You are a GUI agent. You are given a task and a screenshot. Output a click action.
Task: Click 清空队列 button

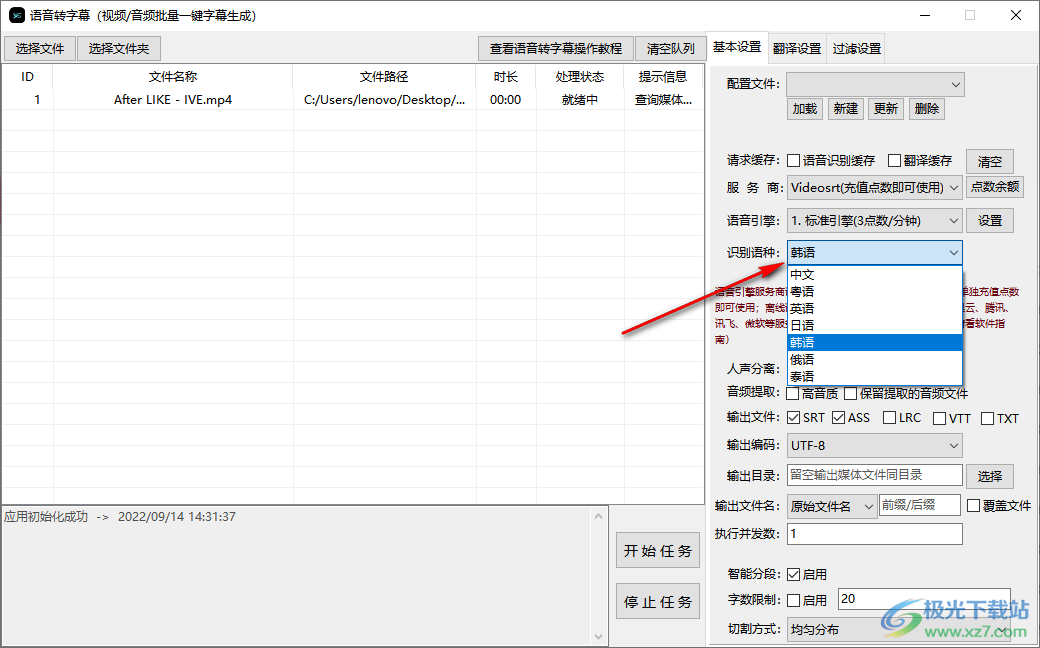[x=671, y=49]
